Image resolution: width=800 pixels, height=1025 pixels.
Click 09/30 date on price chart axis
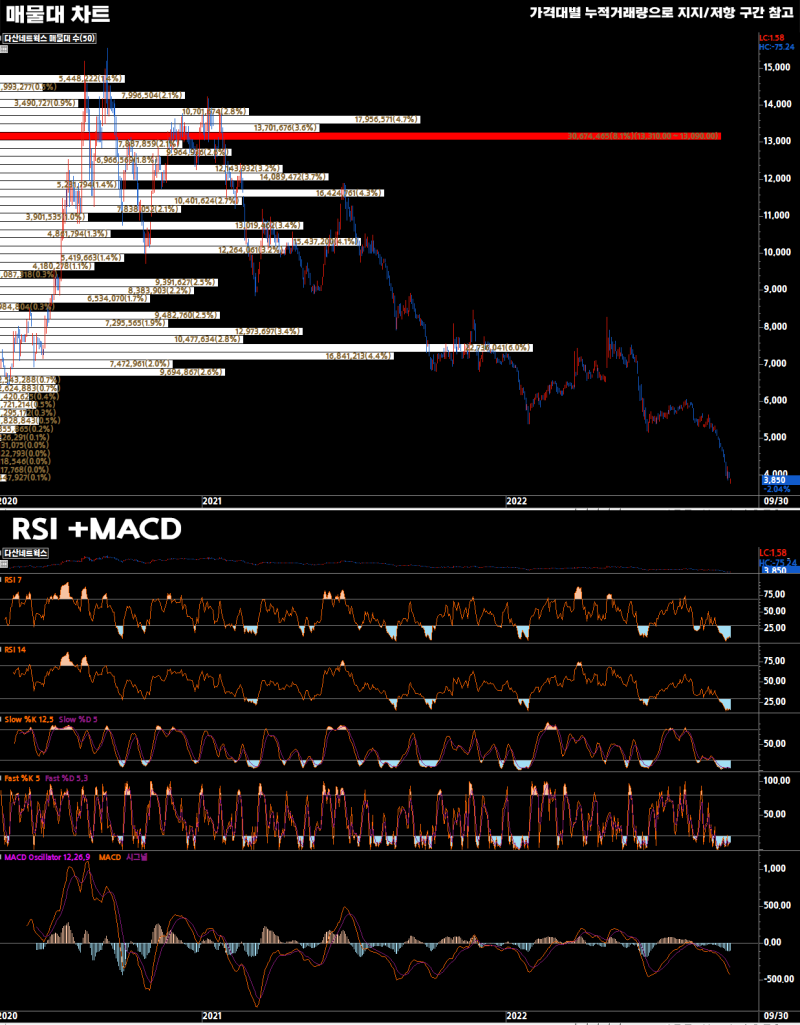(x=776, y=501)
